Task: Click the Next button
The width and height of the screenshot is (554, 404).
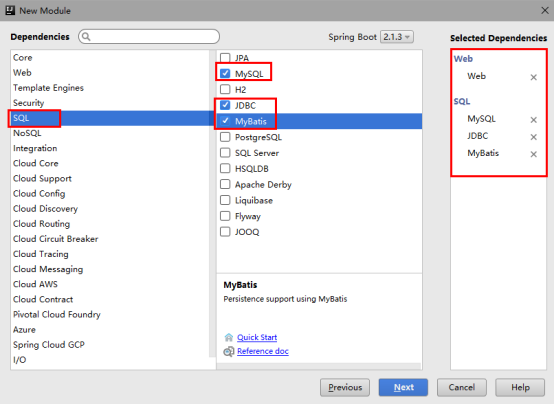Action: point(403,387)
